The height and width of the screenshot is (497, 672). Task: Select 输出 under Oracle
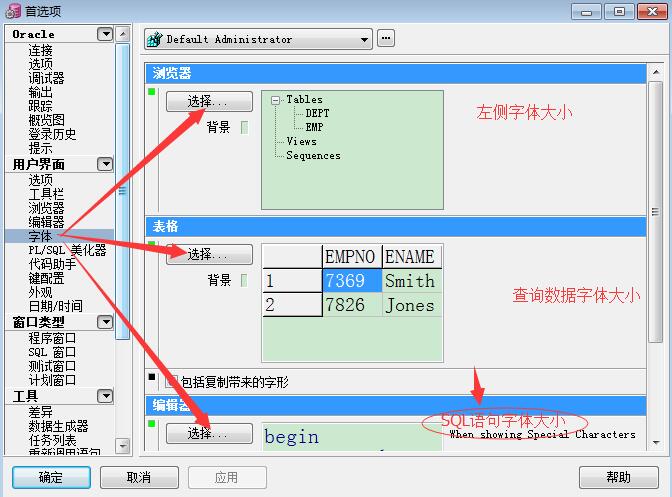pyautogui.click(x=41, y=92)
